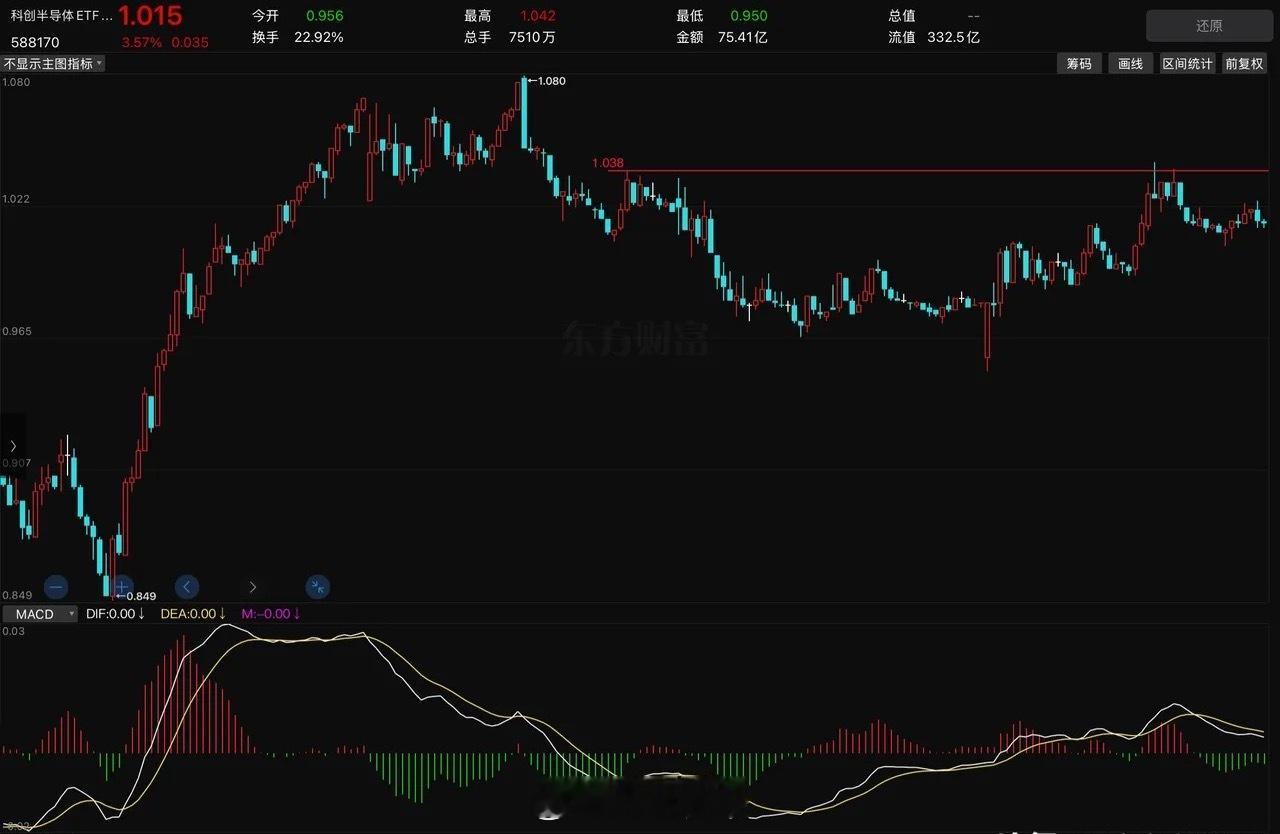Click the 0.965 price axis label
The image size is (1280, 834).
click(x=16, y=331)
